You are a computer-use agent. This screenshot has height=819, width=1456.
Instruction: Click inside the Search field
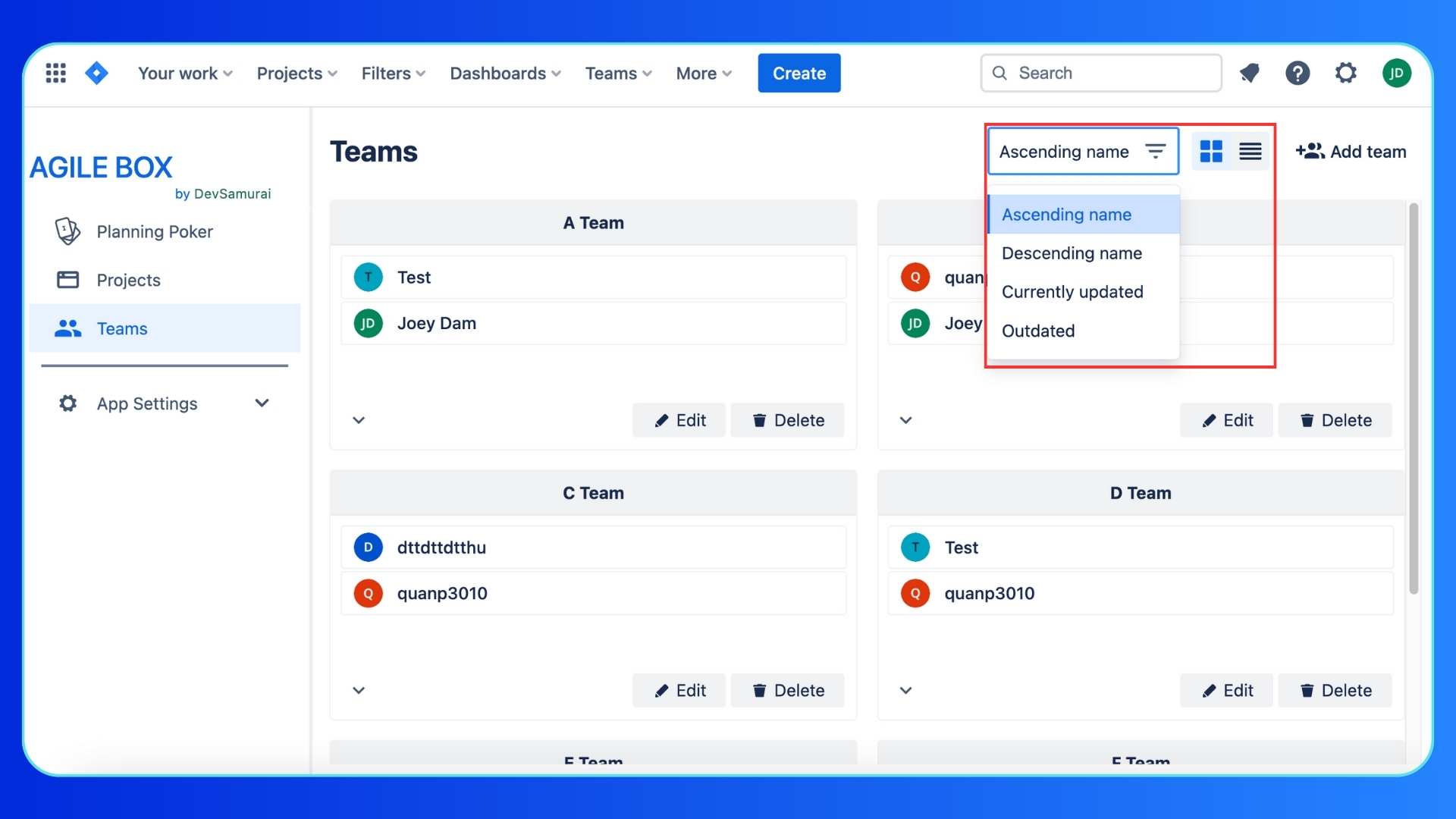tap(1100, 73)
